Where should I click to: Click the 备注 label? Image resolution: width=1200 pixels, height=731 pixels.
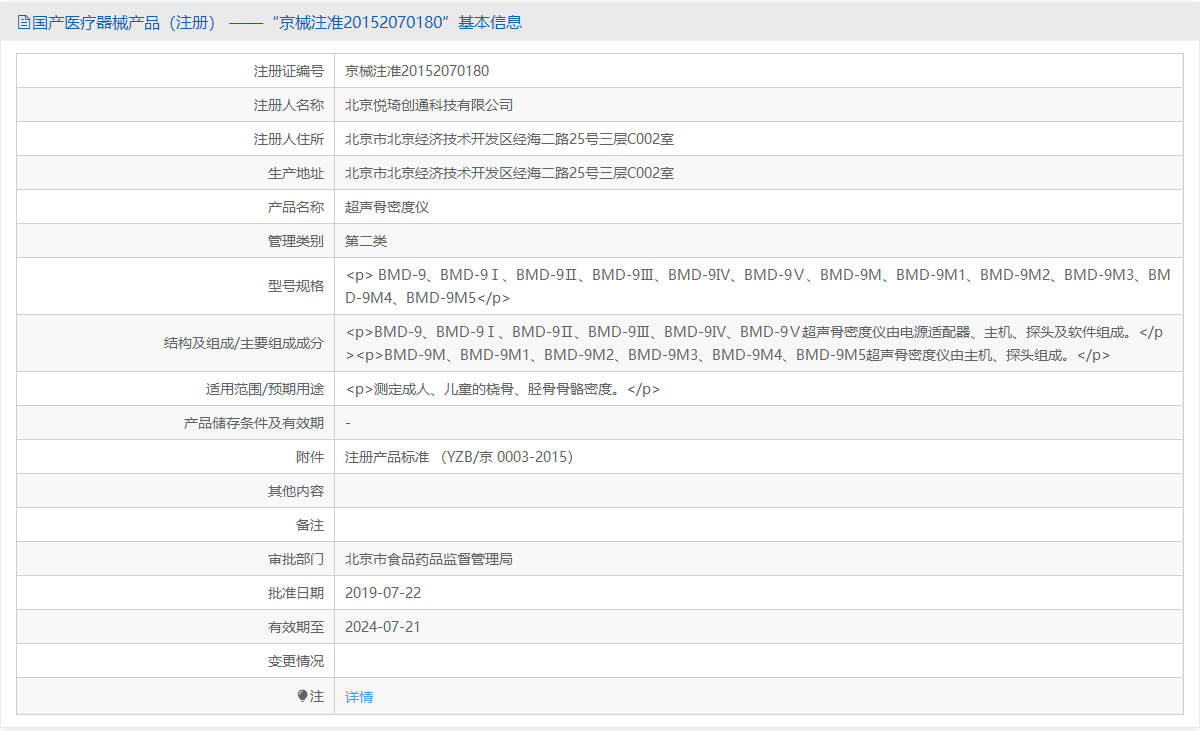(x=310, y=525)
